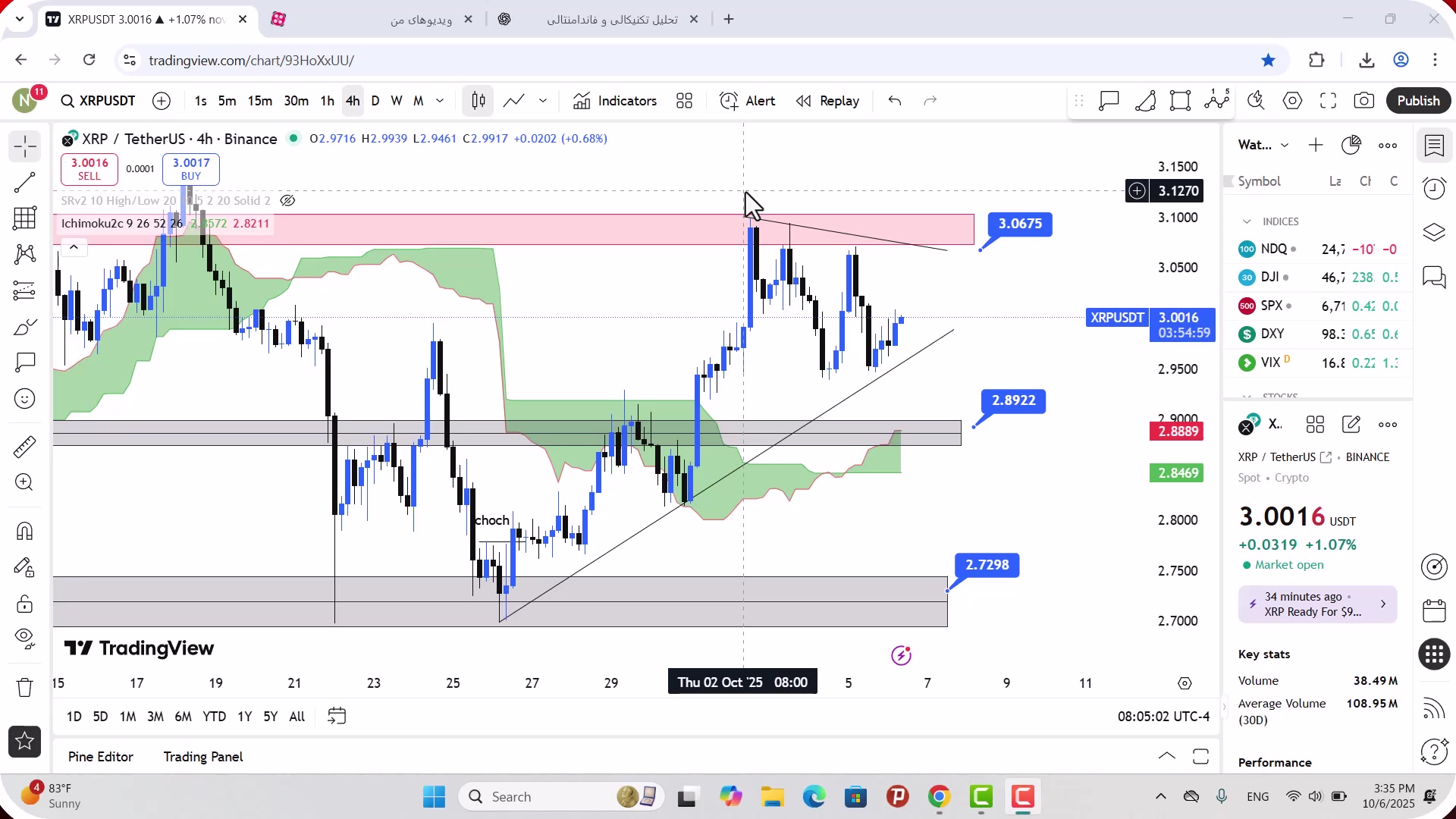Select the crosshair cursor tool

(x=25, y=146)
